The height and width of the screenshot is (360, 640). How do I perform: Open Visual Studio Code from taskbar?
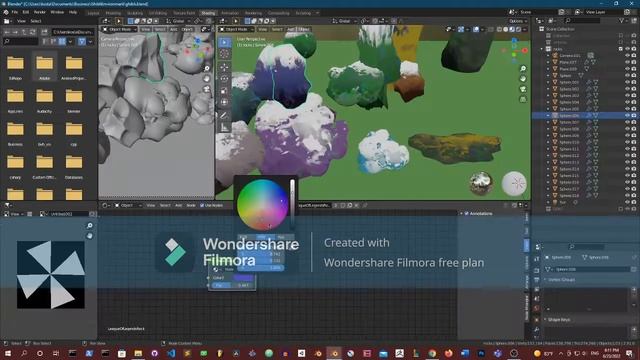[x=171, y=353]
